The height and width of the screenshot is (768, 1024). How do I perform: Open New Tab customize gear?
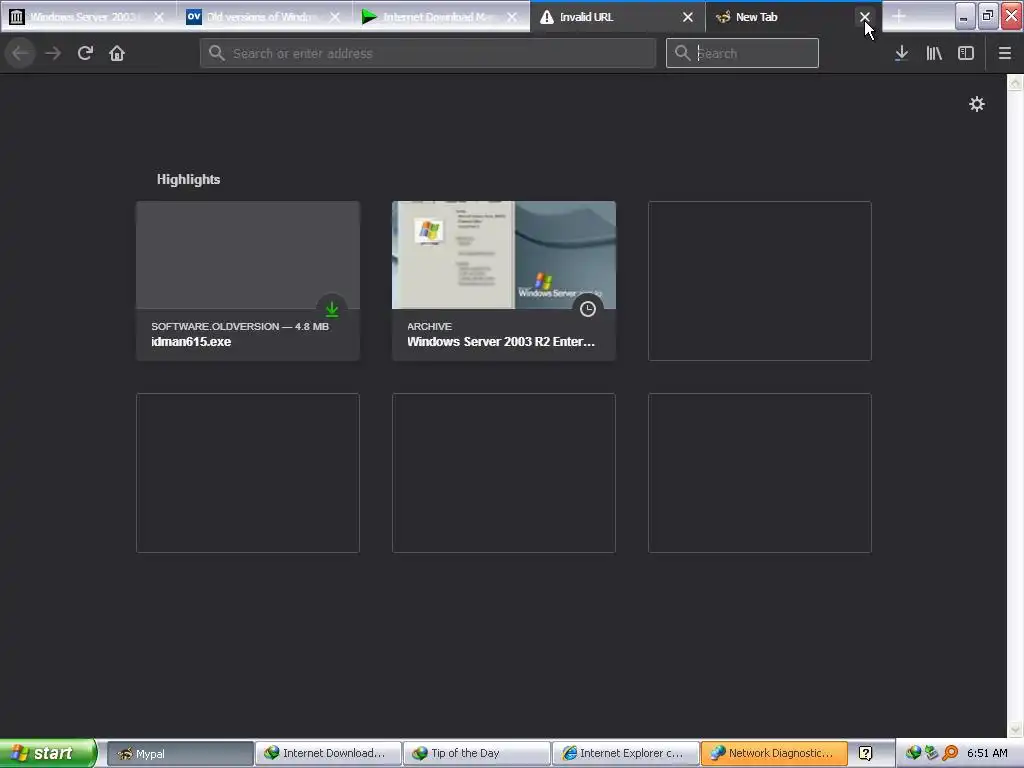click(x=976, y=104)
